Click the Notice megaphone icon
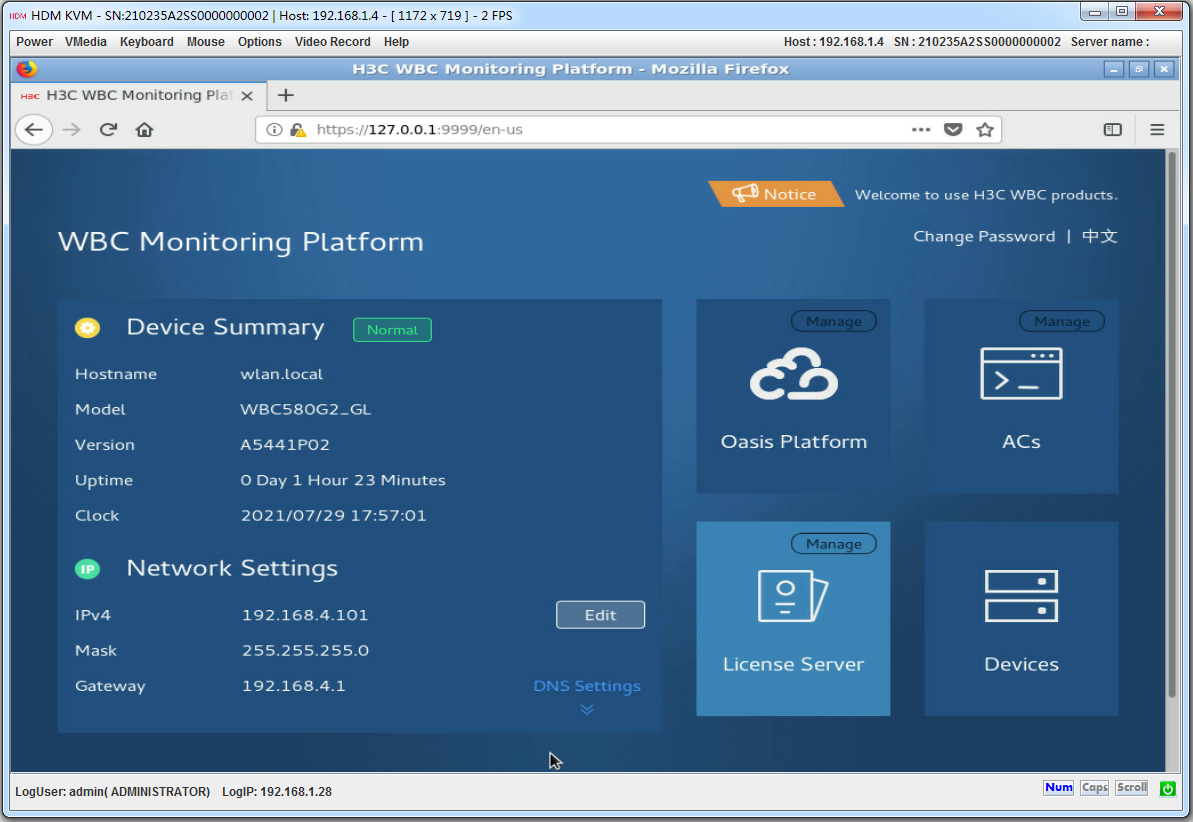The width and height of the screenshot is (1193, 822). [x=745, y=193]
